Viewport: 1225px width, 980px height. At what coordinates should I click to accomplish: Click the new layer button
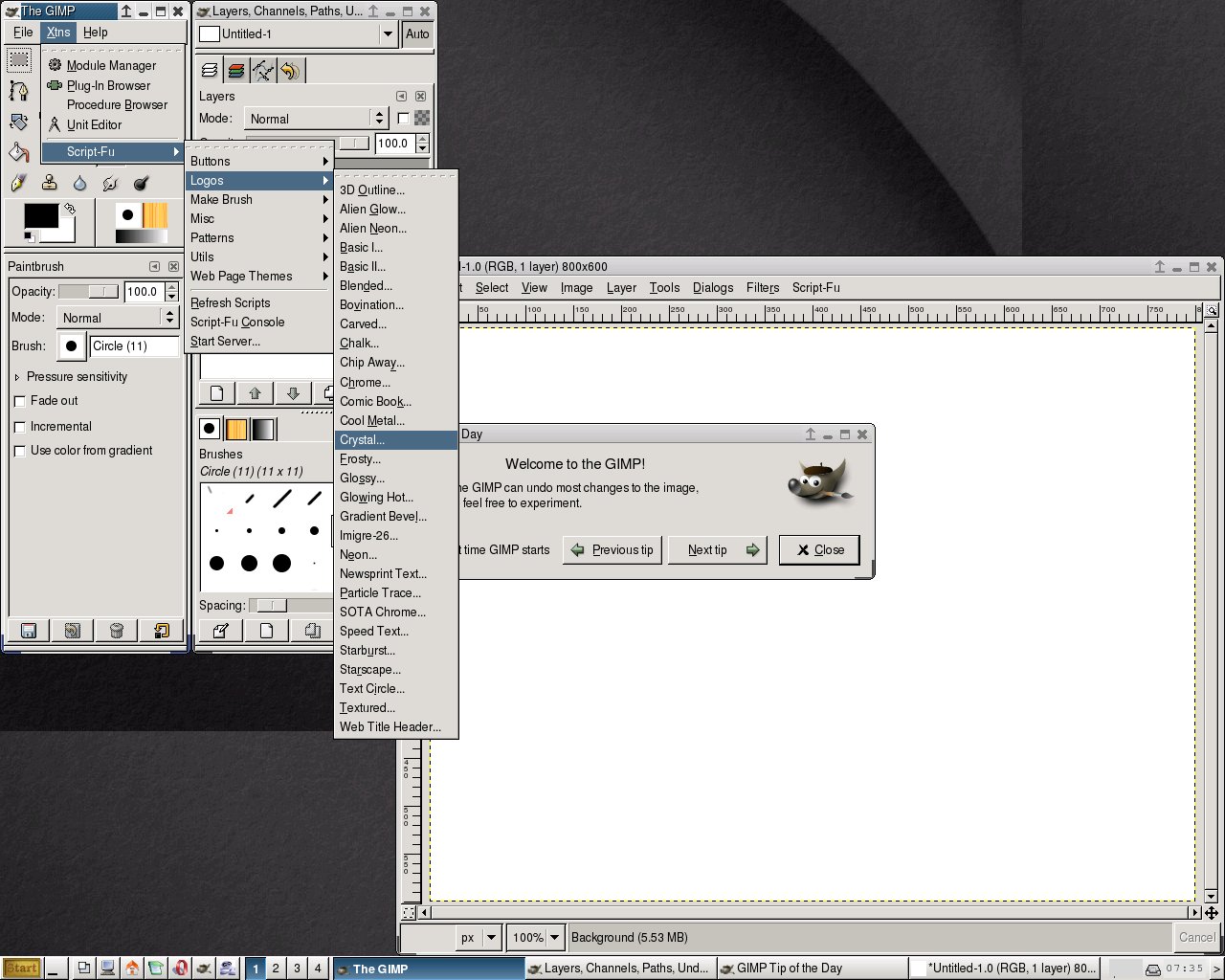(x=217, y=393)
